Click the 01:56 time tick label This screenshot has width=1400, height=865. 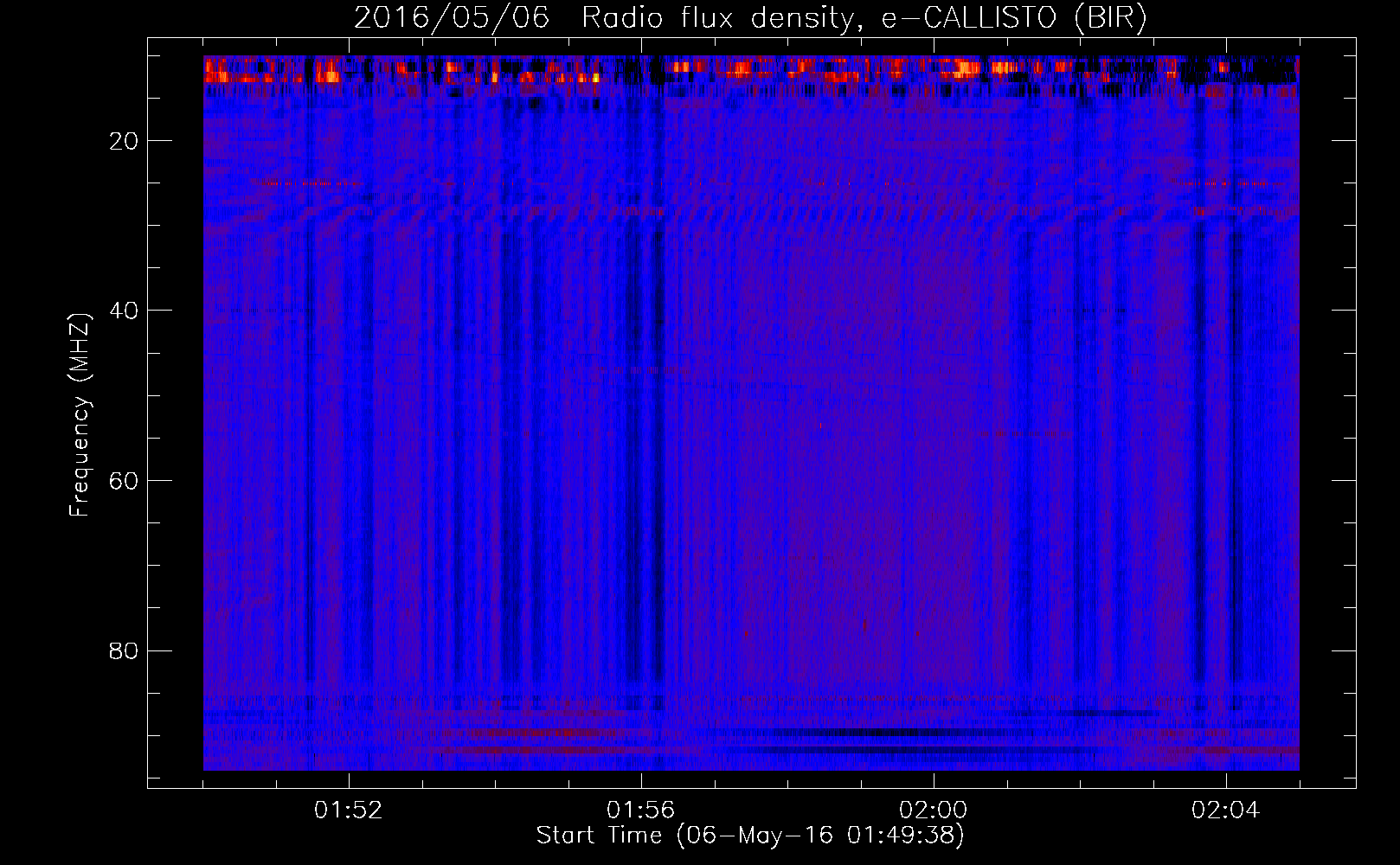pos(641,811)
